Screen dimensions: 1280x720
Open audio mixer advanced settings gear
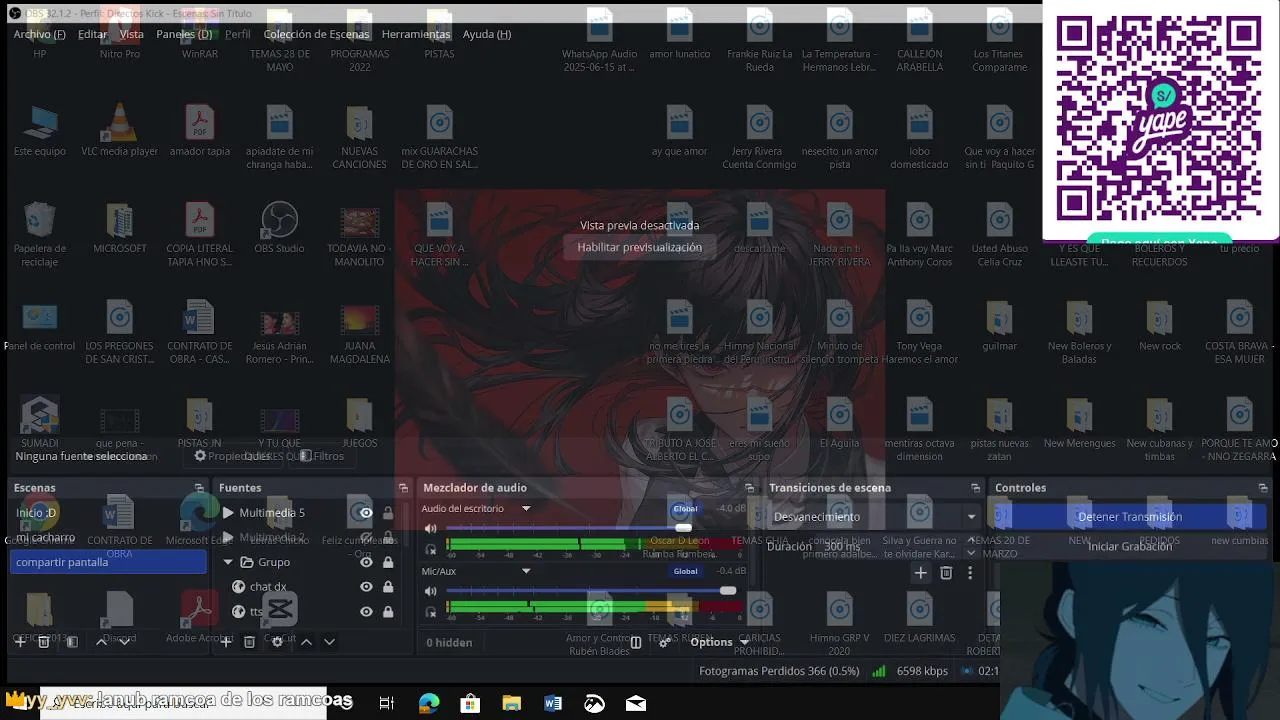click(x=663, y=642)
